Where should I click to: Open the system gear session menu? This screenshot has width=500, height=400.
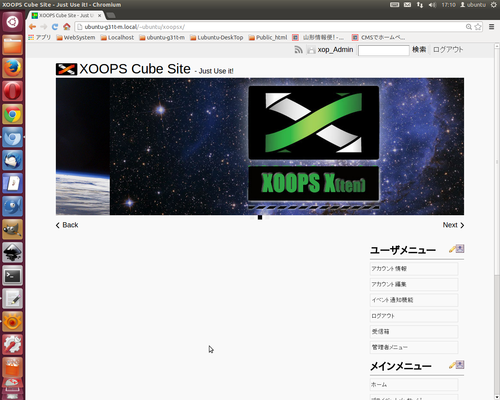[494, 5]
